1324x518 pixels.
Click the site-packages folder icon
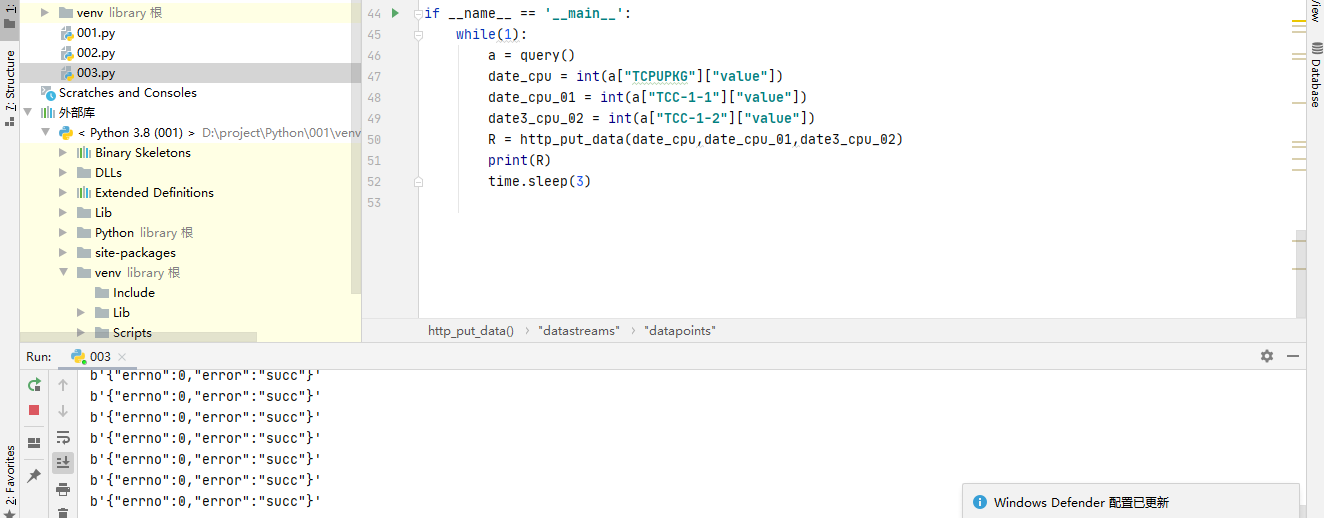pos(84,253)
